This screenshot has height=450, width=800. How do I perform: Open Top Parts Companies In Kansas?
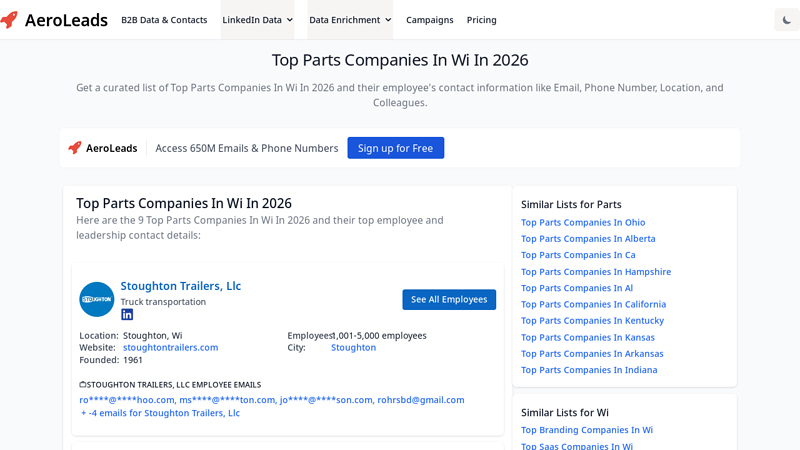pos(588,338)
